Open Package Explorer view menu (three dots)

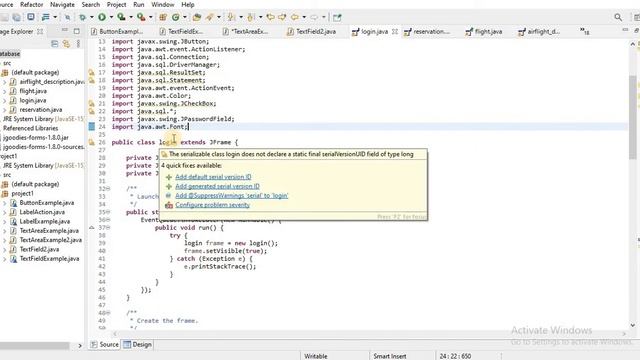[x=78, y=44]
